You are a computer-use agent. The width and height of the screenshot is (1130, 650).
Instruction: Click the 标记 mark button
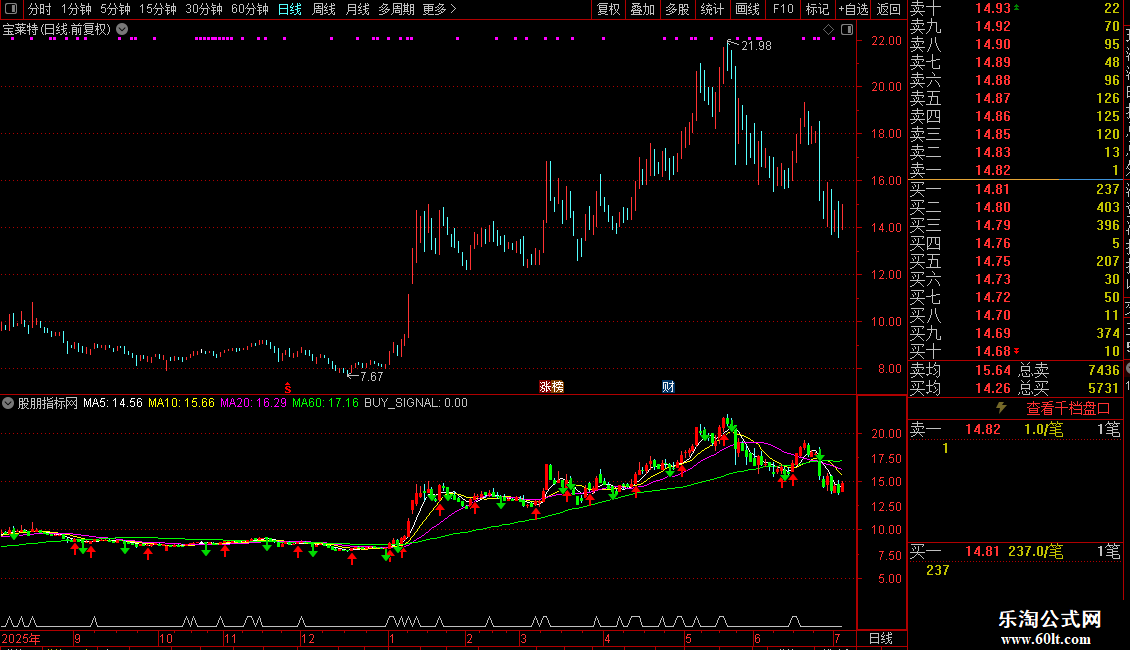817,9
